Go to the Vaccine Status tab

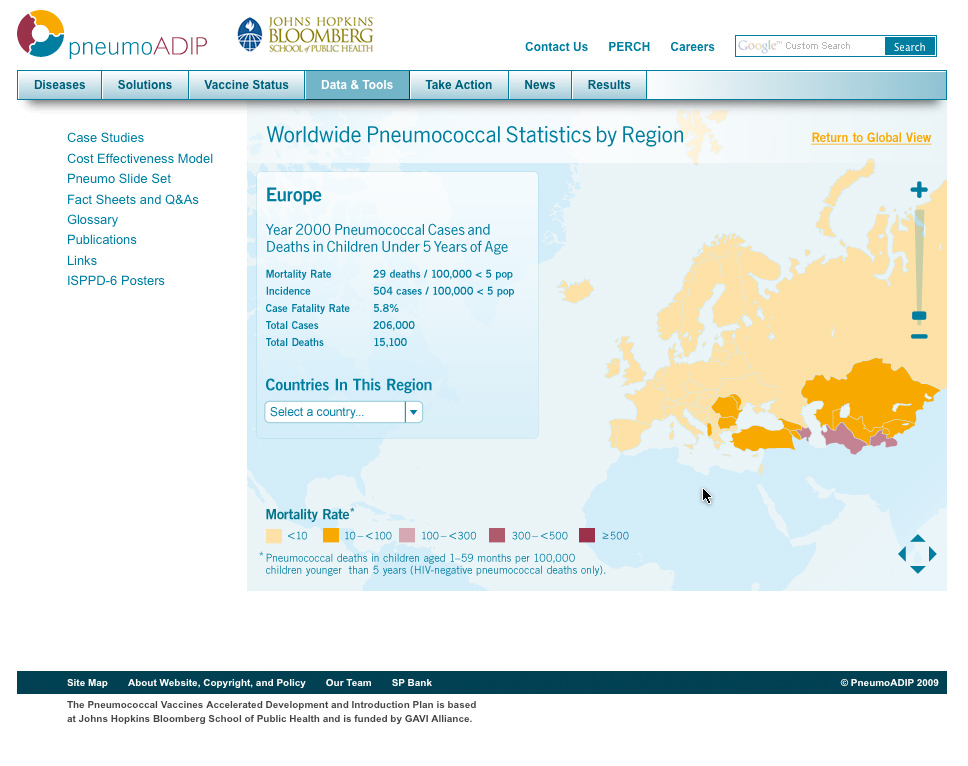pos(246,85)
